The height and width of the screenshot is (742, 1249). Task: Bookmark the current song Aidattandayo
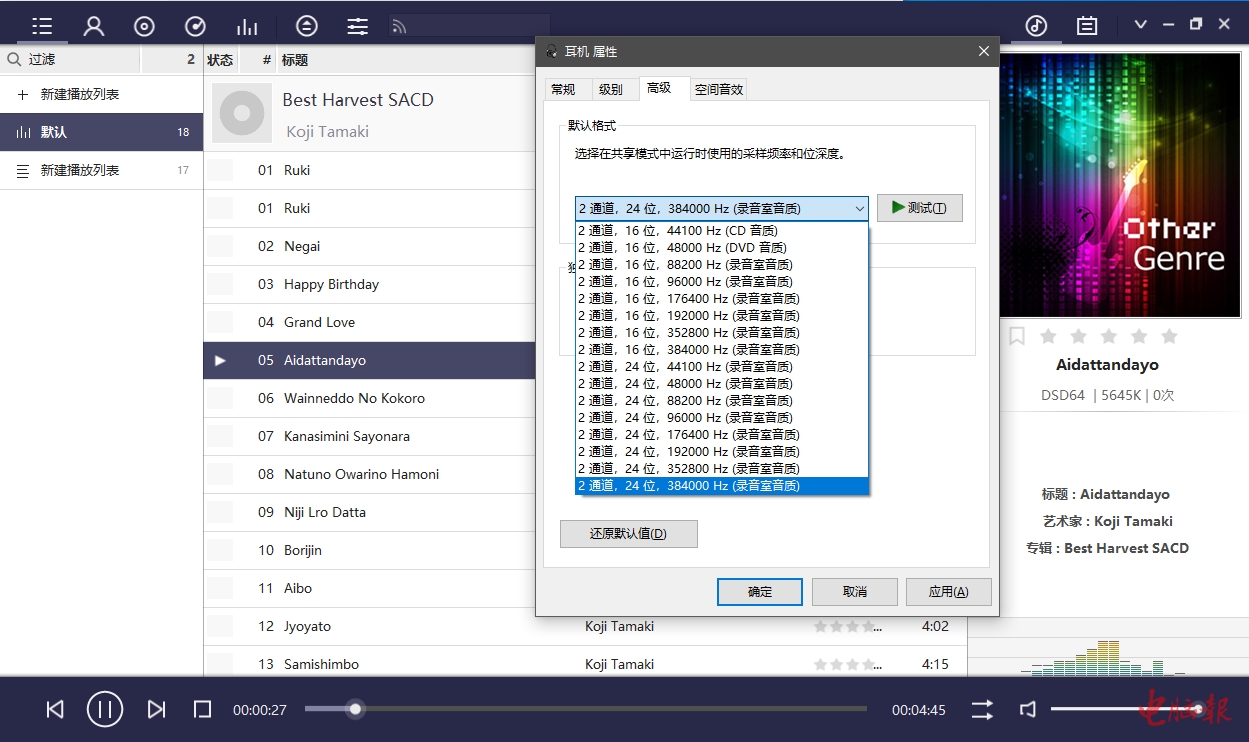tap(1017, 336)
